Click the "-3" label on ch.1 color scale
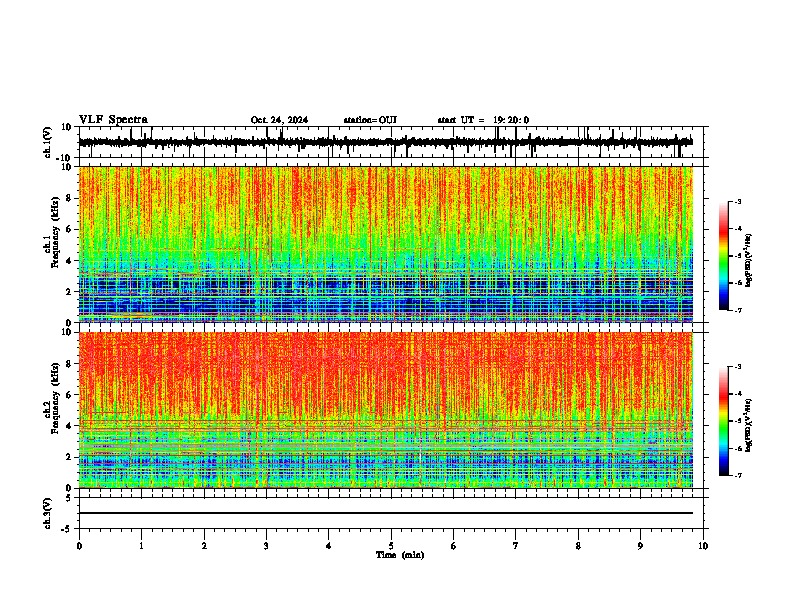 737,201
